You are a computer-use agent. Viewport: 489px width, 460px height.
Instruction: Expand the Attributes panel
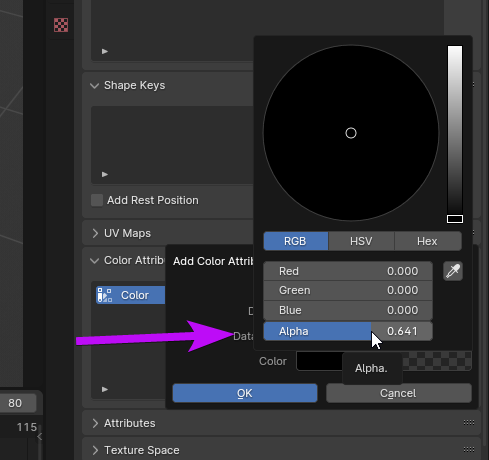coord(95,423)
